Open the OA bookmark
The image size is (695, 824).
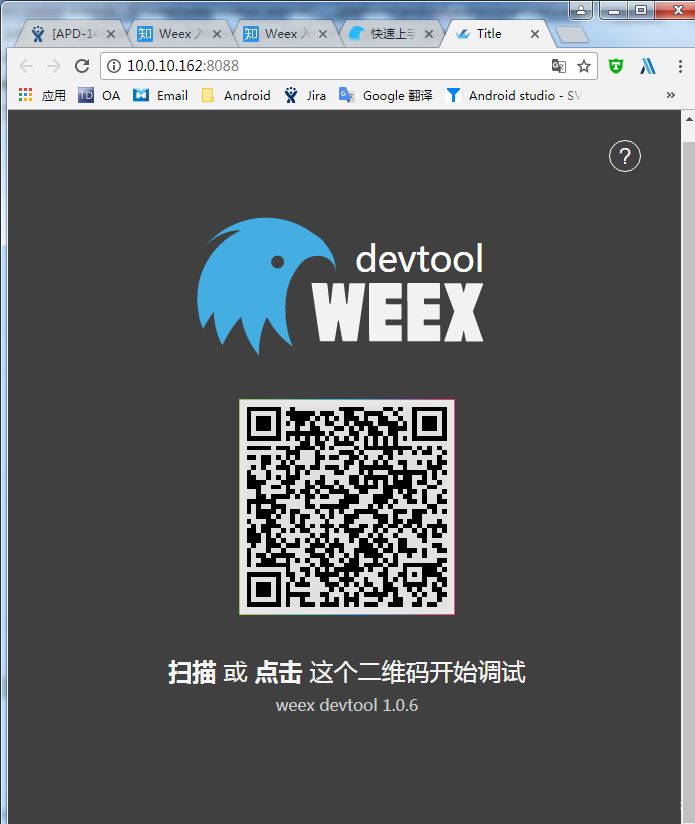[99, 95]
